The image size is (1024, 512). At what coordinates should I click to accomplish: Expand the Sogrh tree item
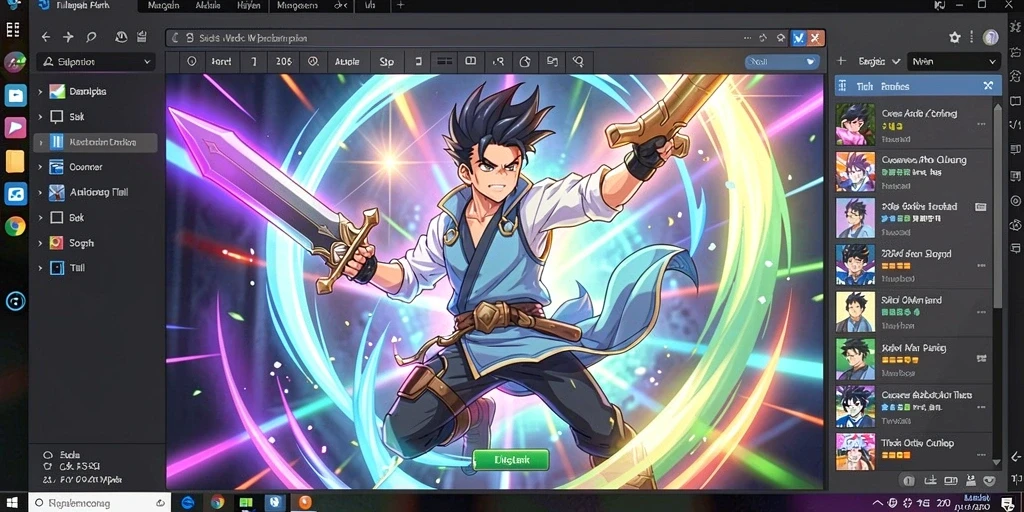pos(40,243)
